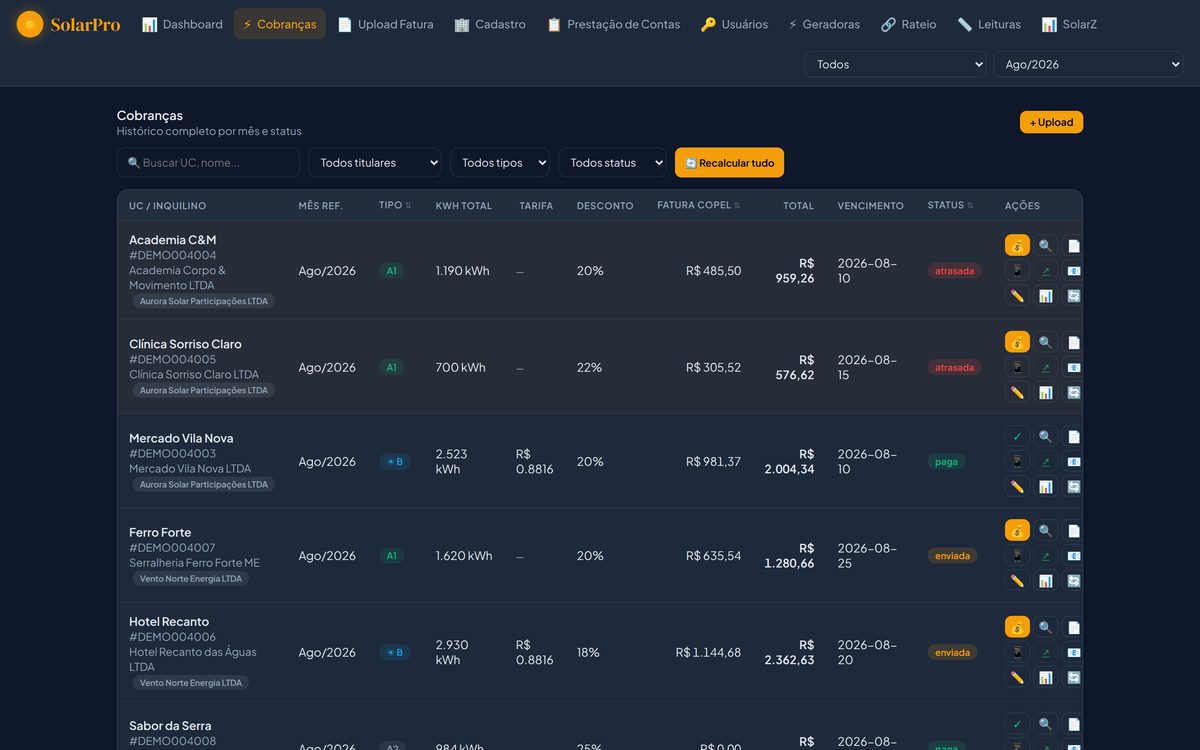The width and height of the screenshot is (1200, 750).
Task: Go to the Dashboard tab
Action: click(182, 24)
